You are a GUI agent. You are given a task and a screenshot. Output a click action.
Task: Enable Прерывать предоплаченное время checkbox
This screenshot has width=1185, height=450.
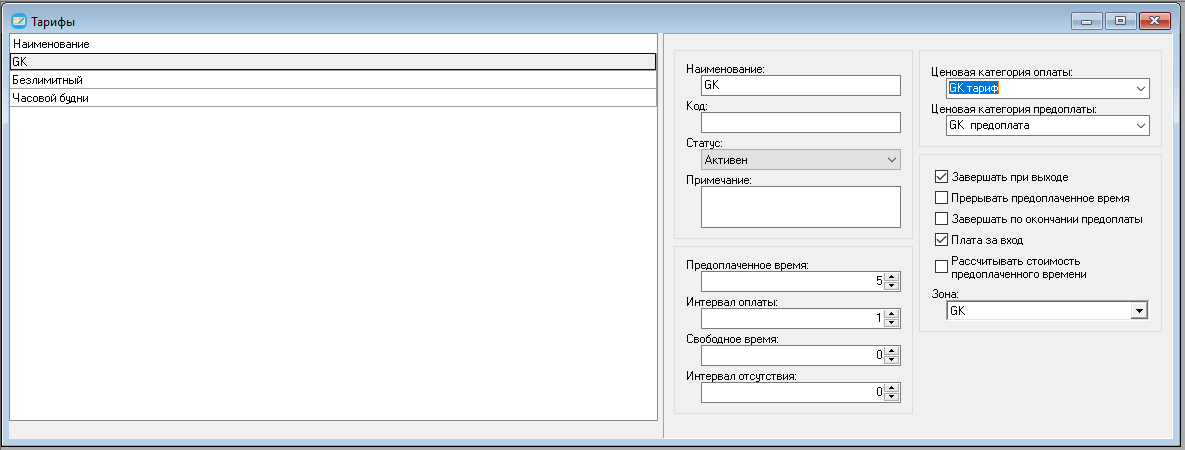[942, 198]
